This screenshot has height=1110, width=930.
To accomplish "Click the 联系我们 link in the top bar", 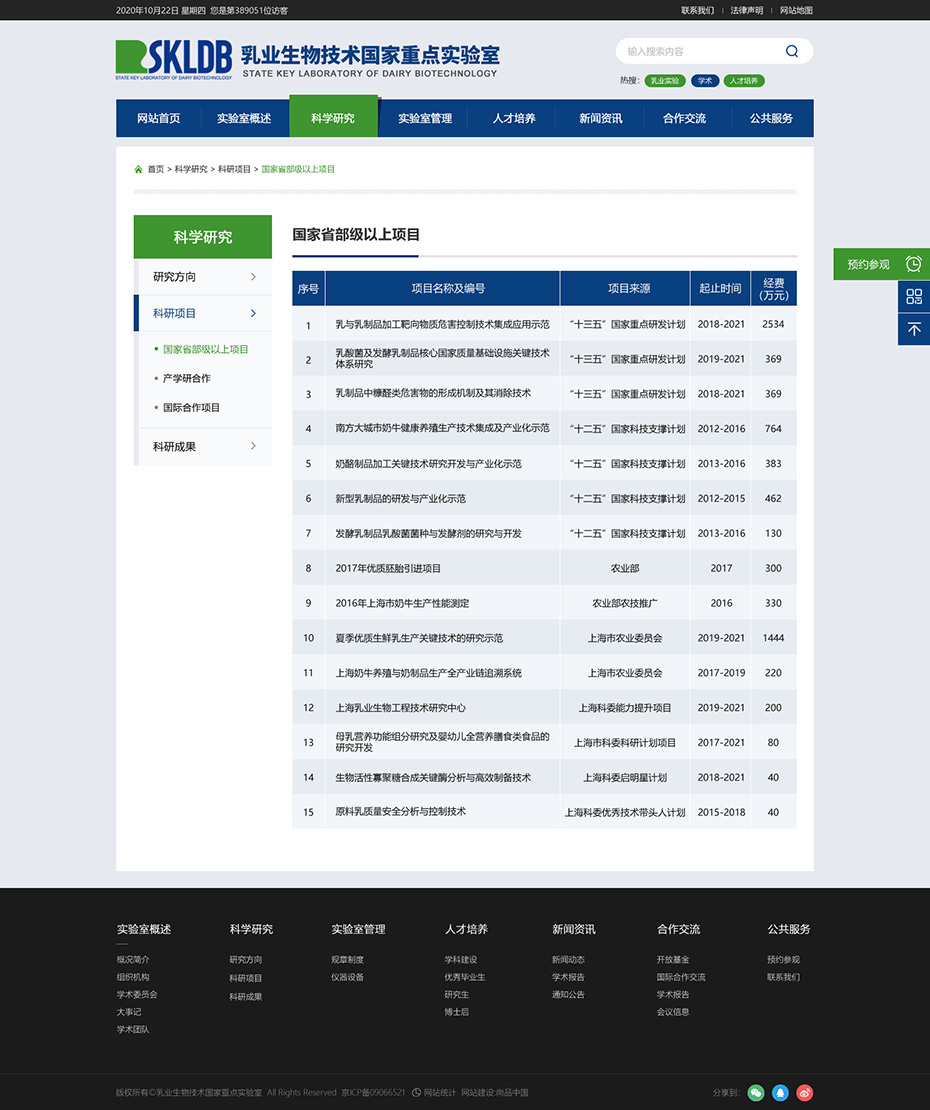I will click(697, 10).
